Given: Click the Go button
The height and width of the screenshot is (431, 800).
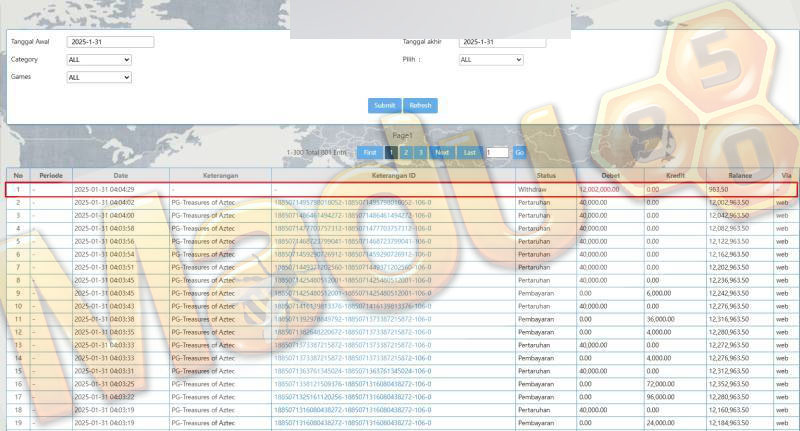Looking at the screenshot, I should (519, 153).
